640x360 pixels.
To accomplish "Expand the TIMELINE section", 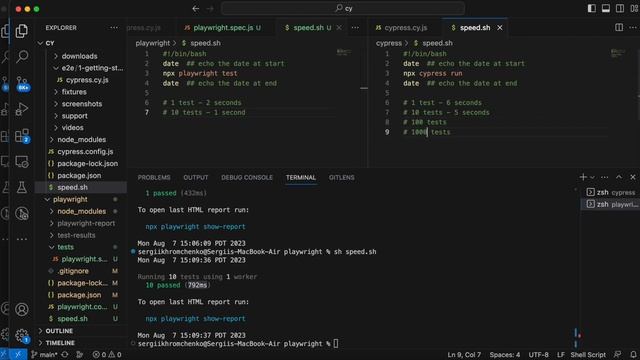I will tap(81, 343).
